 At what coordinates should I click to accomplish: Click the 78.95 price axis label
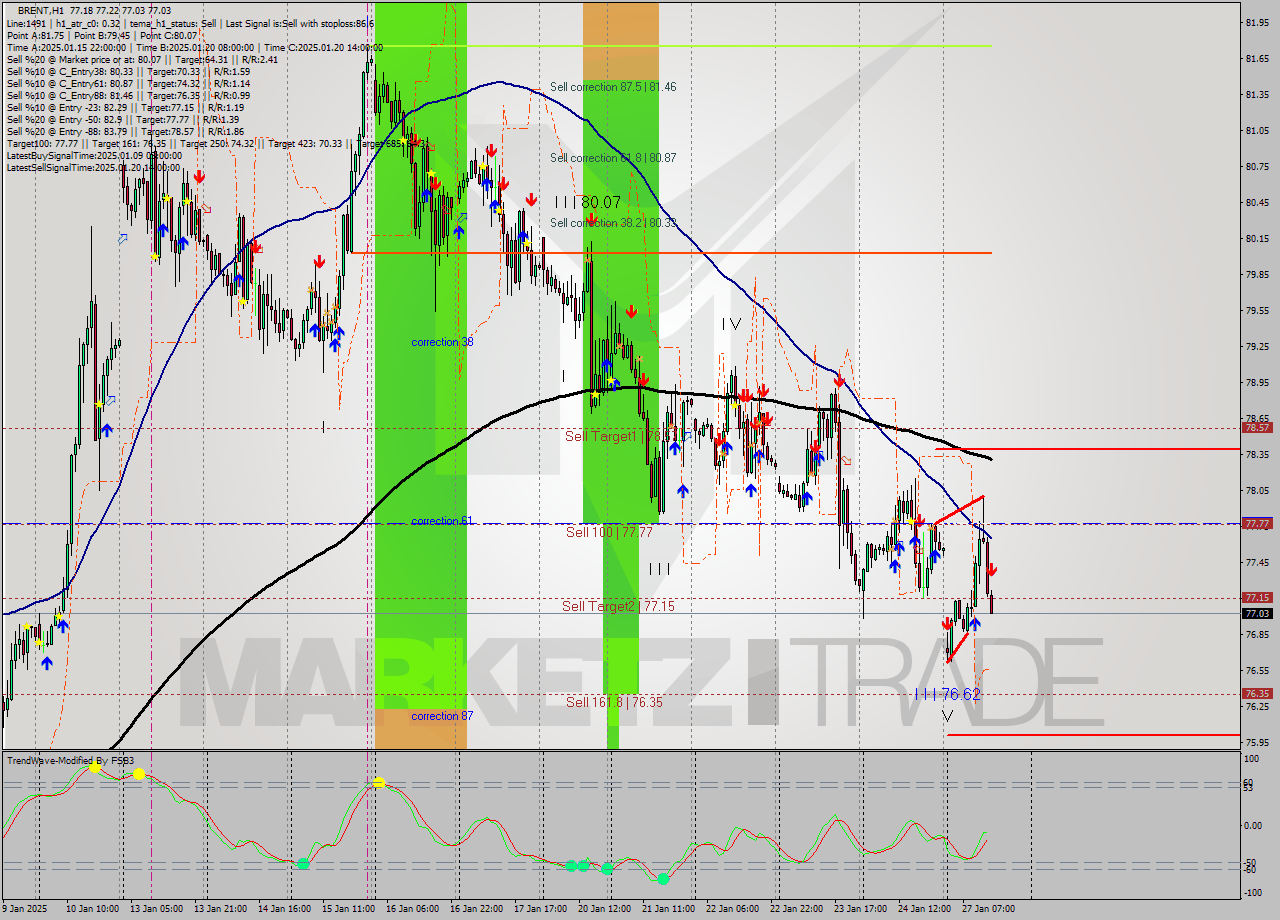tap(1257, 382)
